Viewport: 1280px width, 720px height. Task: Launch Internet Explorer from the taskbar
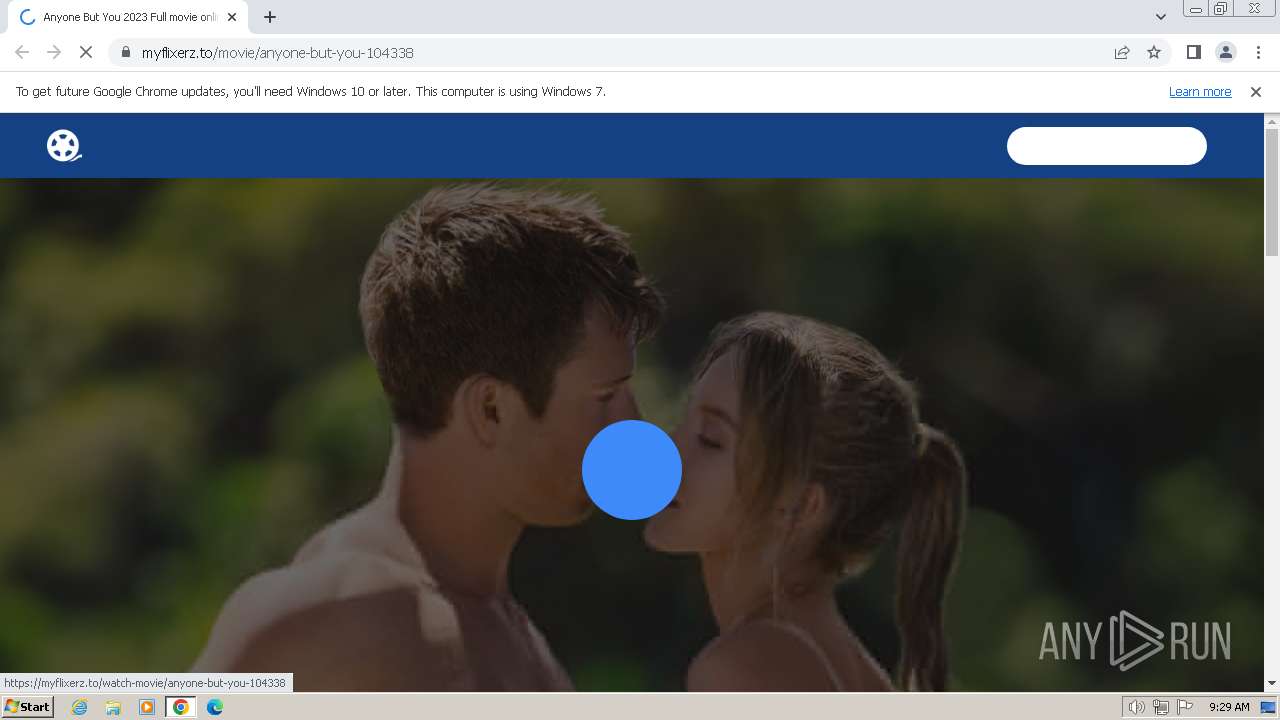point(80,707)
